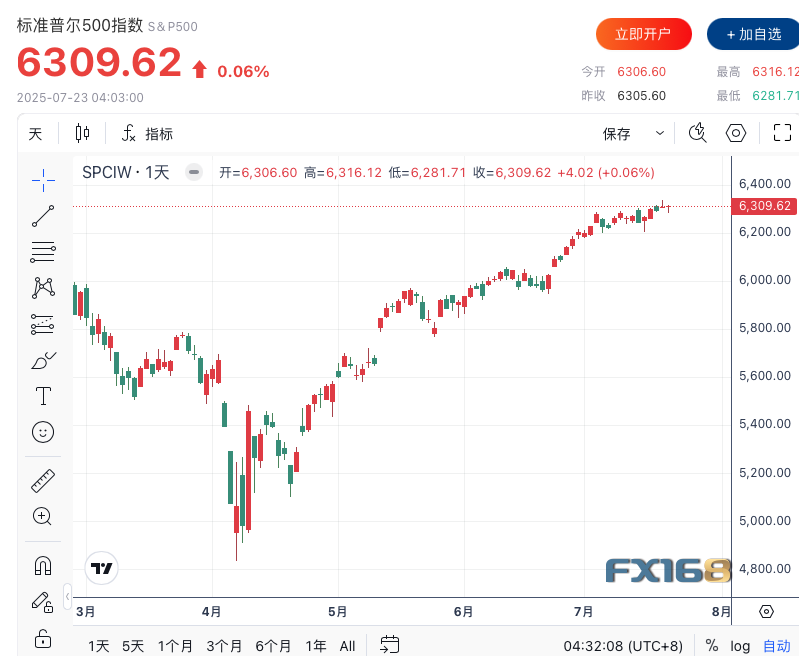Click the zoom in magnifier tool

click(x=43, y=517)
